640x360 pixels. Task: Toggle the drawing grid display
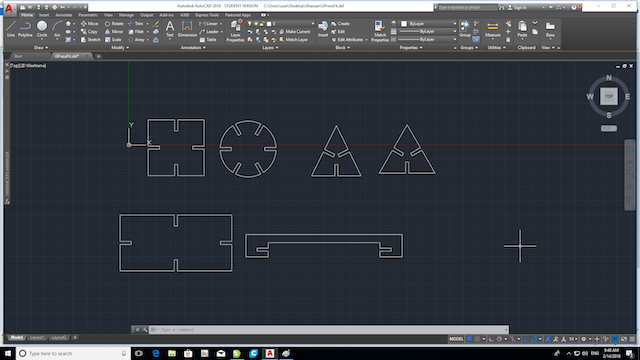(x=469, y=339)
